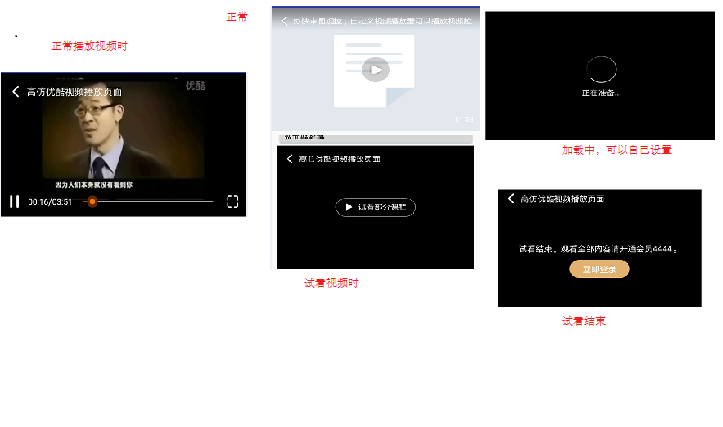The height and width of the screenshot is (427, 723).
Task: Click the orange progress slider thumb
Action: coord(92,202)
